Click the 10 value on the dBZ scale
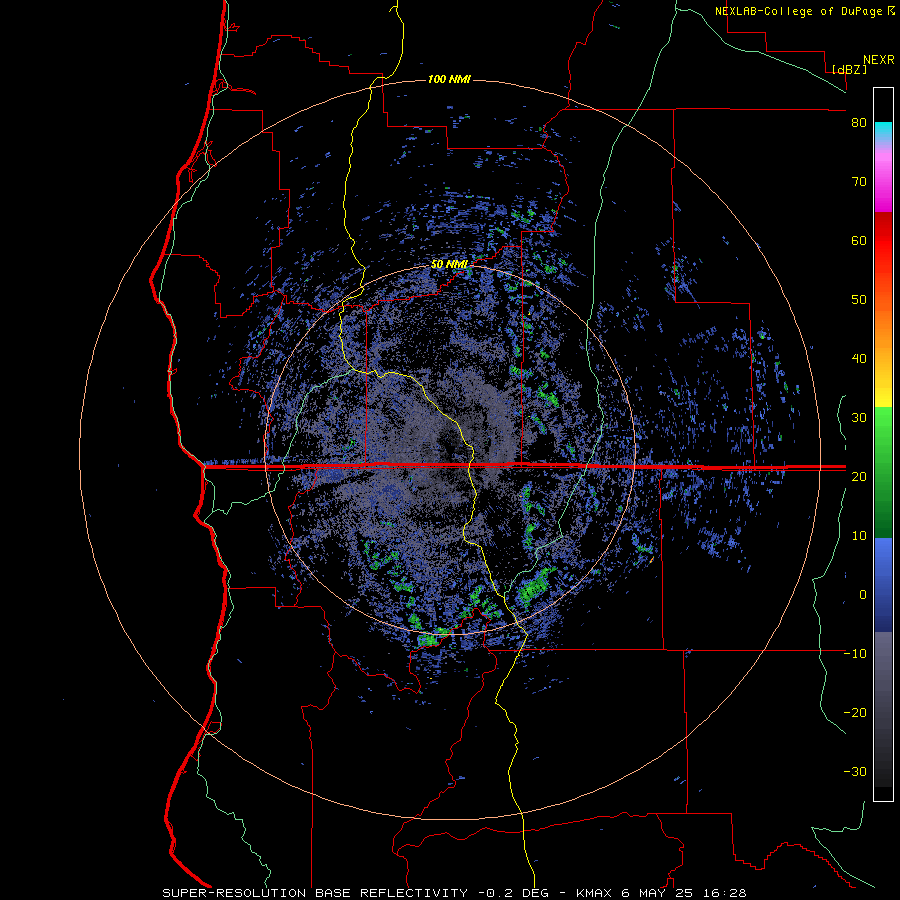Image resolution: width=900 pixels, height=900 pixels. (859, 536)
